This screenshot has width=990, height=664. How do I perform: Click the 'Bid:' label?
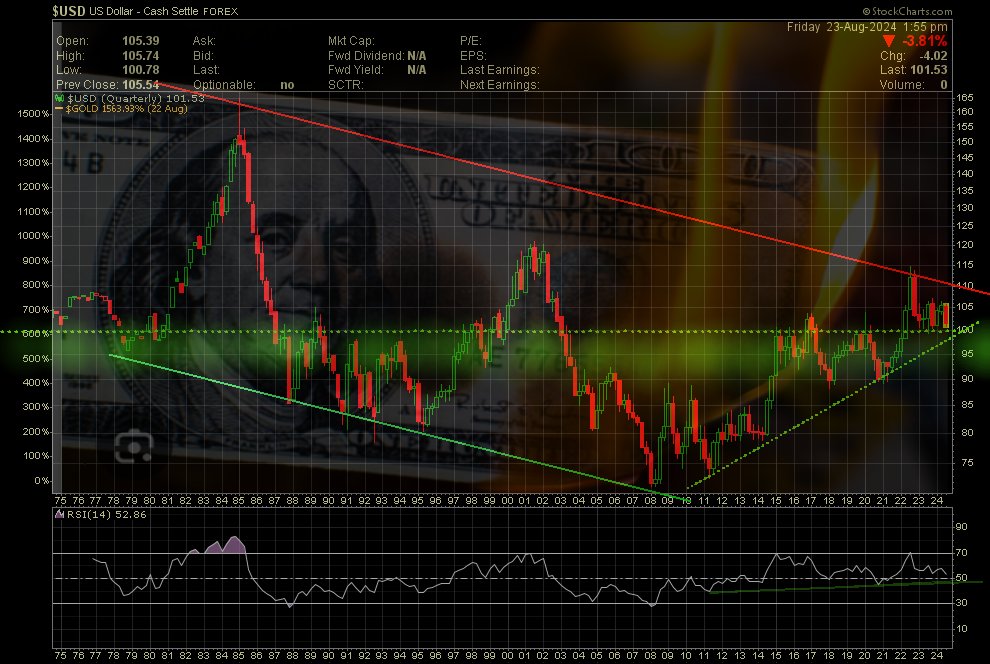pyautogui.click(x=203, y=56)
